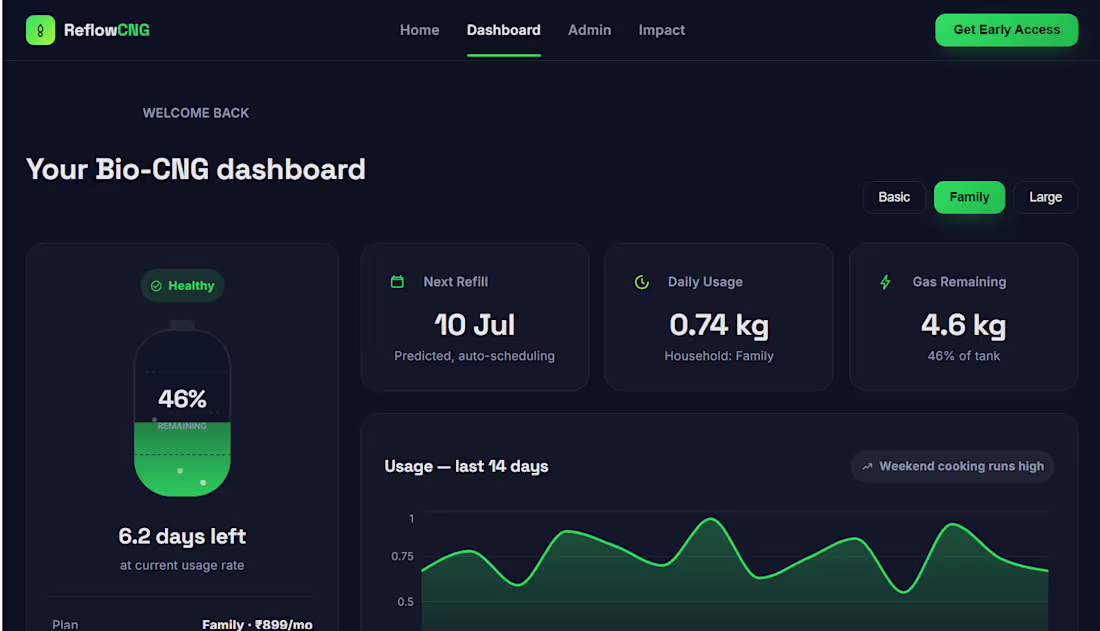
Task: Select the Family household plan option
Action: 969,197
